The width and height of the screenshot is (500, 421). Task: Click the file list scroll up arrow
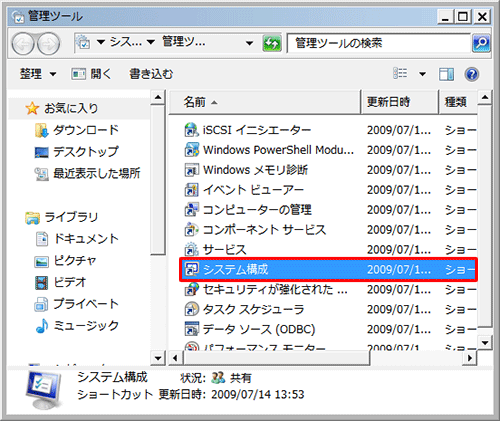click(485, 97)
